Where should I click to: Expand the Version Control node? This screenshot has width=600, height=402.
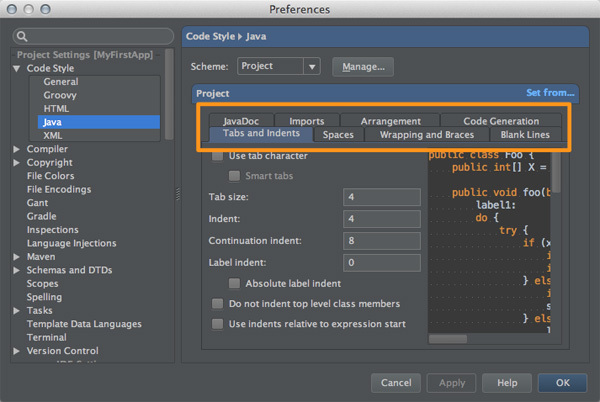[x=16, y=351]
